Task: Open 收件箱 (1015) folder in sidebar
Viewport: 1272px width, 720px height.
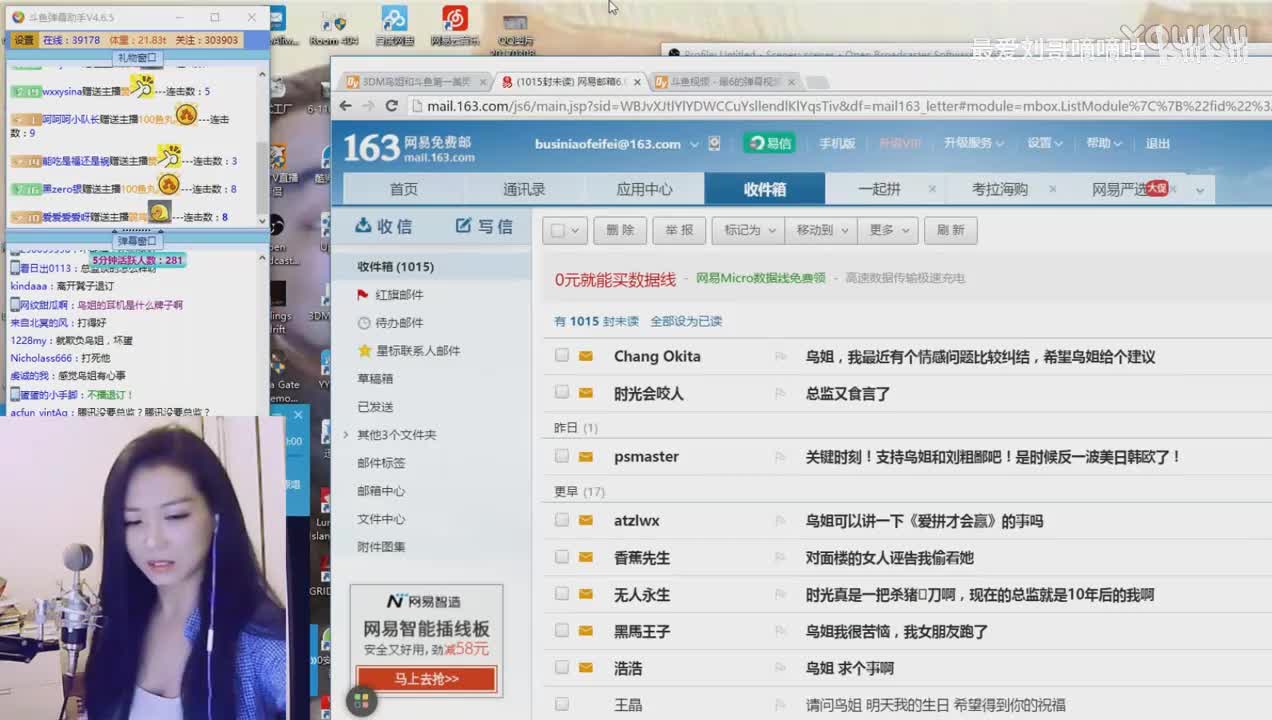Action: pyautogui.click(x=396, y=267)
